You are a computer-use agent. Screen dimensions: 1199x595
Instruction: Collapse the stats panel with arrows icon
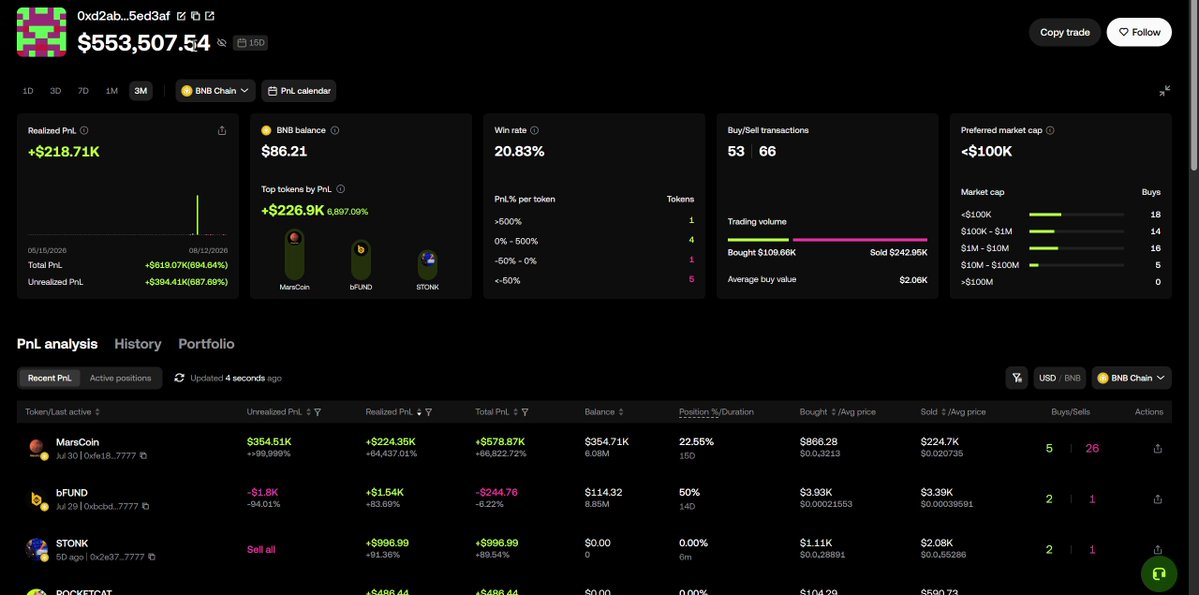[1164, 91]
